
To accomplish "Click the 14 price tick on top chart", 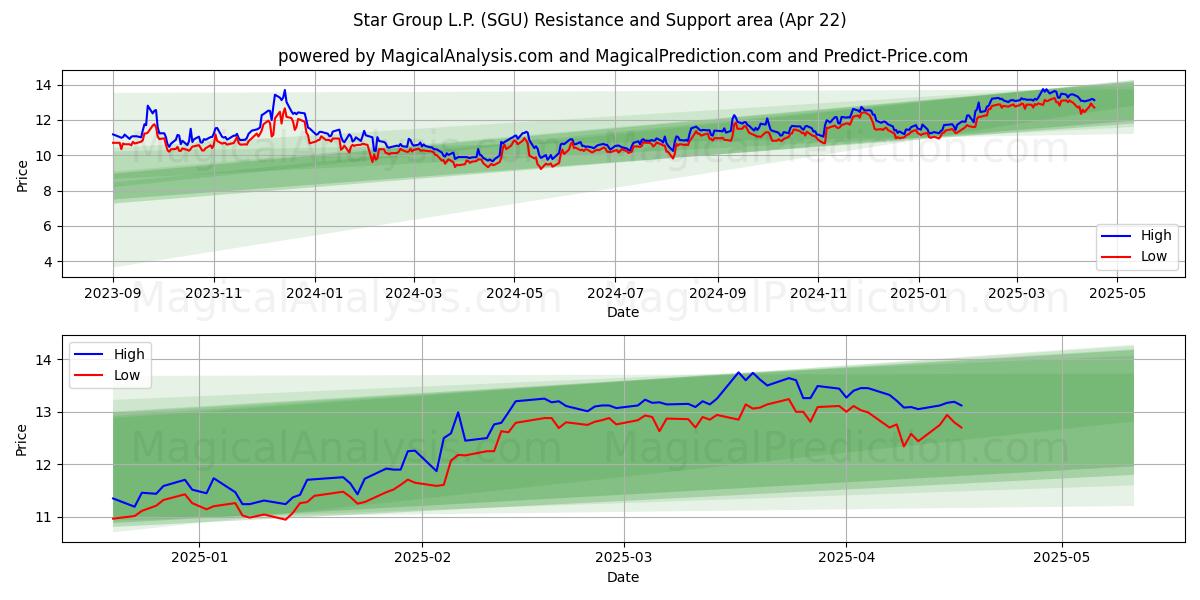I will [x=46, y=85].
